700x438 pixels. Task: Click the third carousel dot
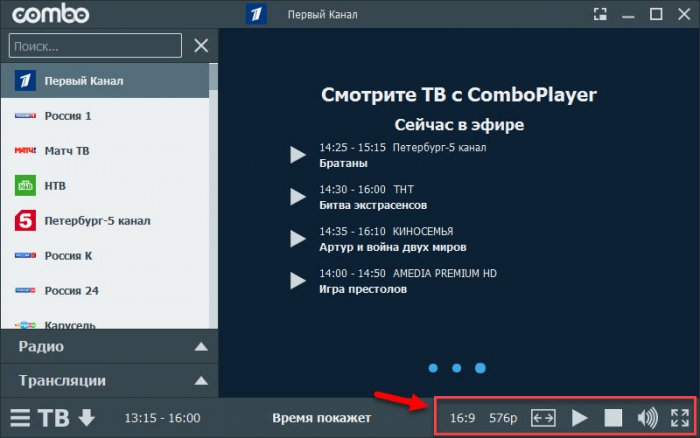[480, 368]
